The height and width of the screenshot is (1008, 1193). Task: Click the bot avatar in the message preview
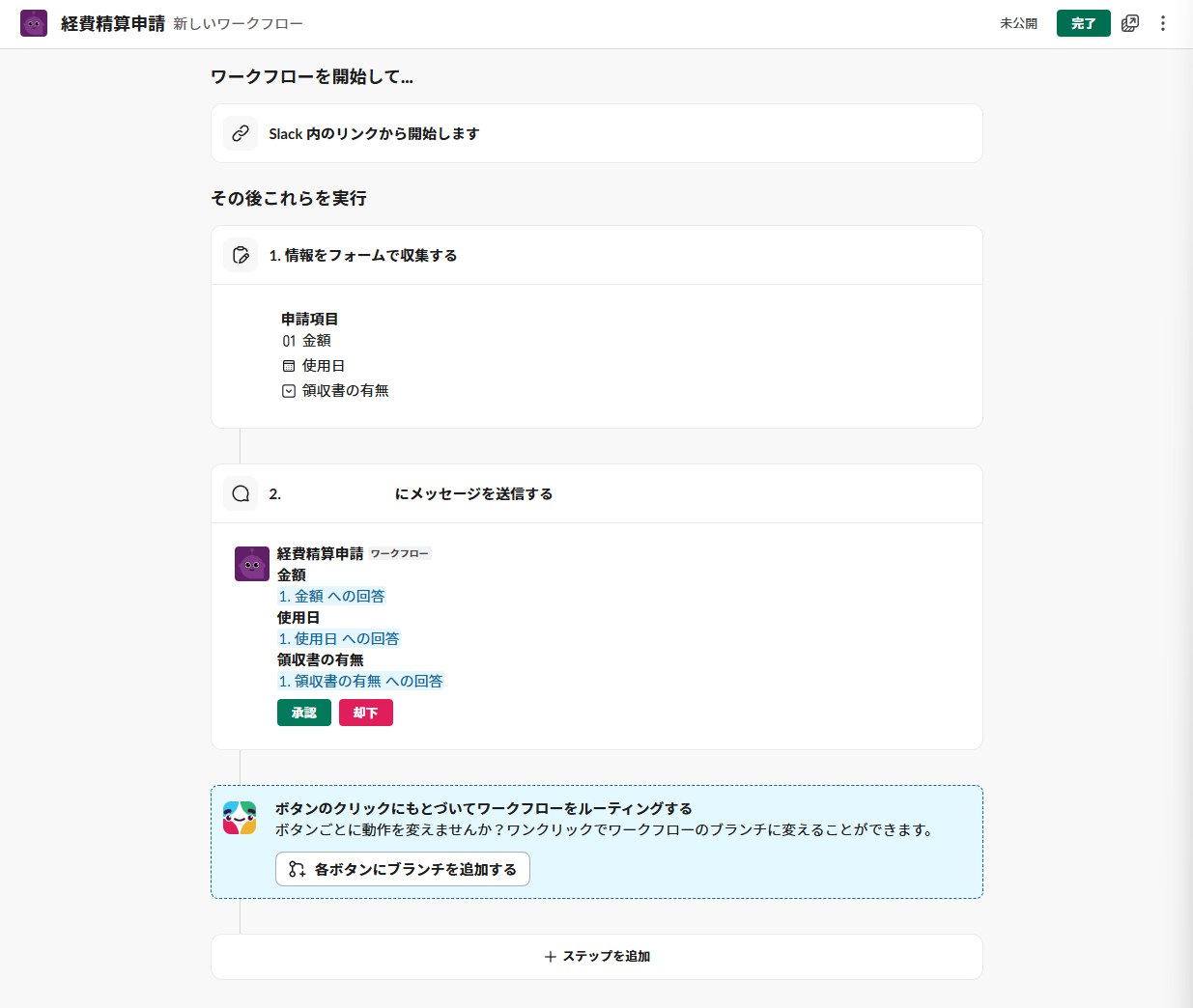(x=252, y=564)
